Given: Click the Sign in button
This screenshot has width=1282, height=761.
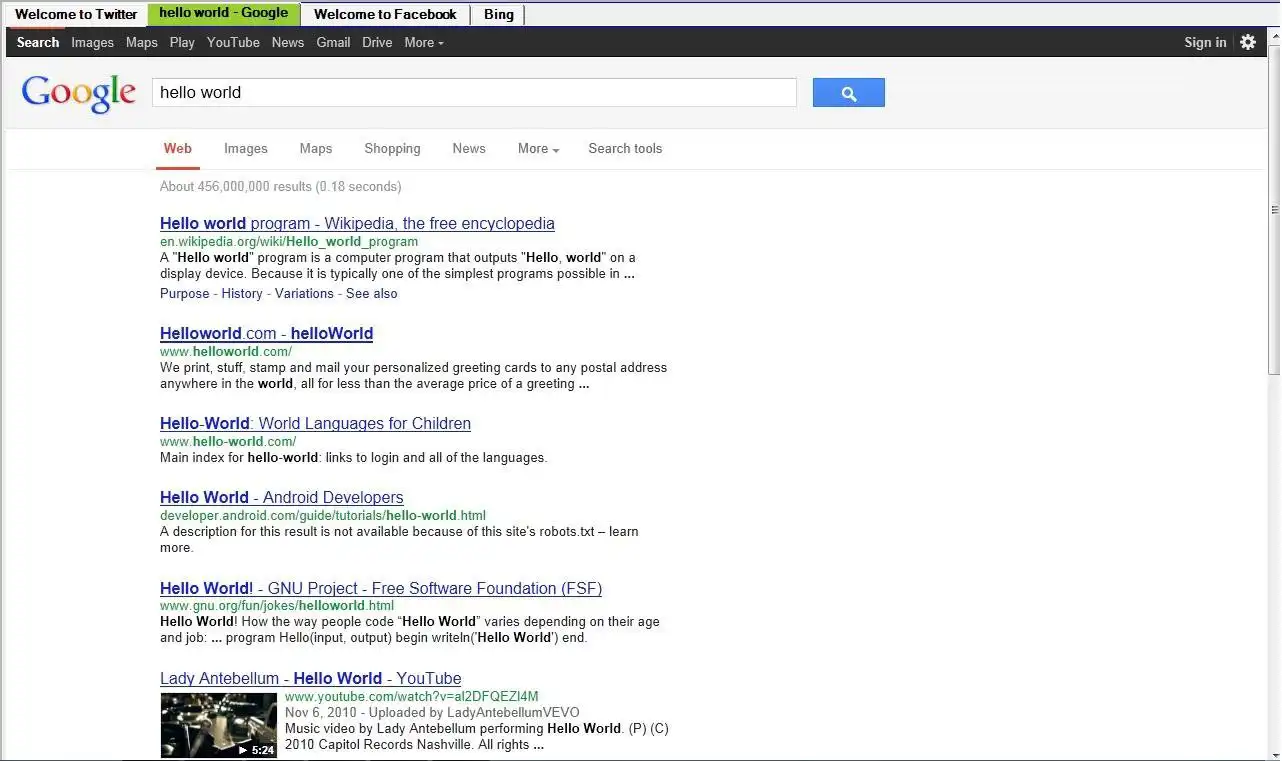Looking at the screenshot, I should (1205, 42).
